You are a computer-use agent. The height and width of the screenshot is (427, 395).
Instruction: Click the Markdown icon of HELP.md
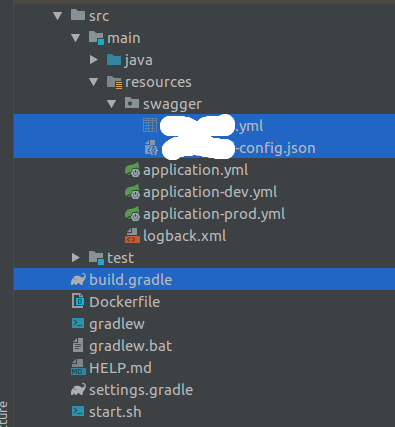[x=78, y=367]
